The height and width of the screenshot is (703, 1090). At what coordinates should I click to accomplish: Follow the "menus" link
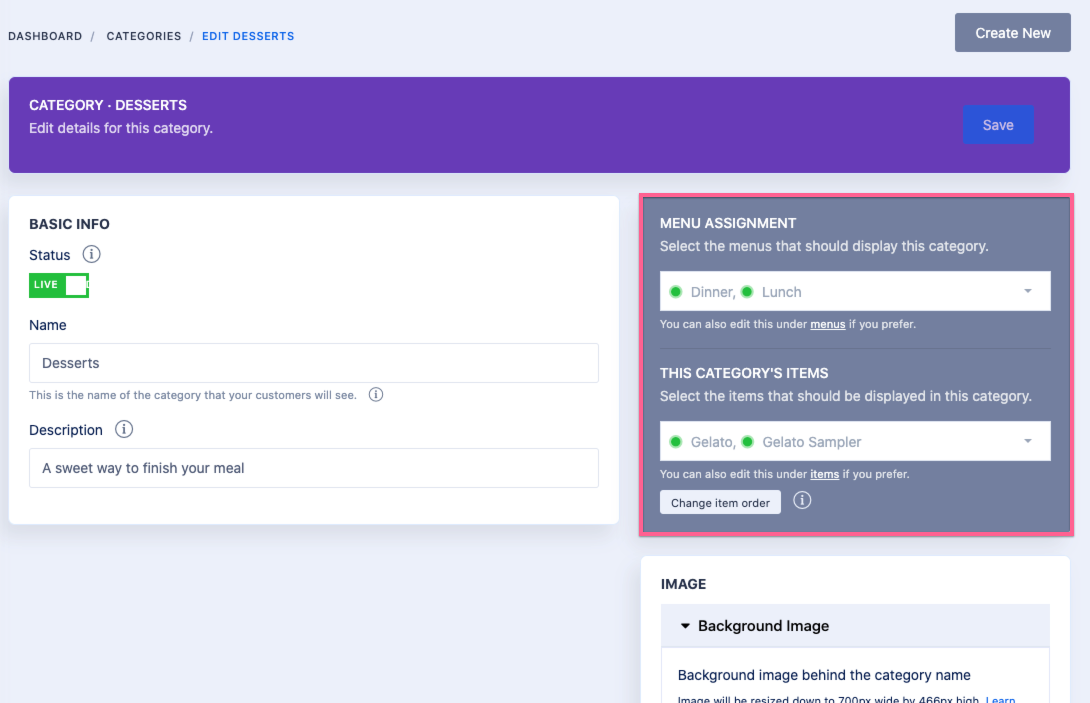coord(828,324)
